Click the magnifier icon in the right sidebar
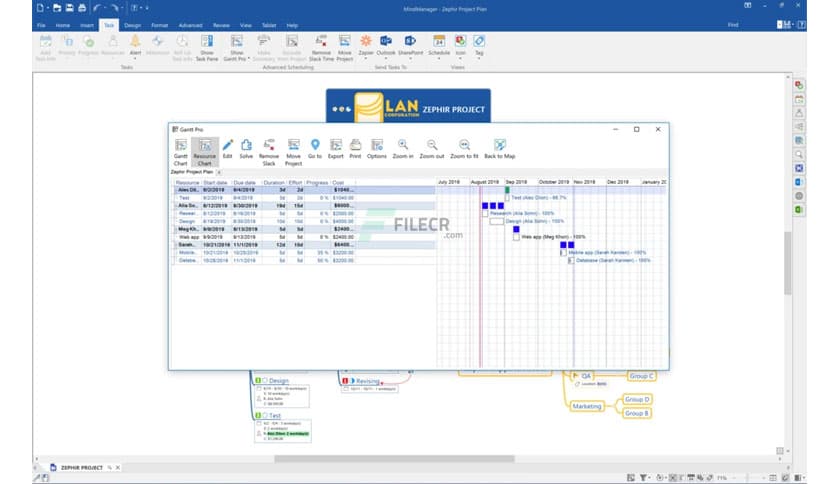Screen dimensions: 836x484 (x=799, y=155)
